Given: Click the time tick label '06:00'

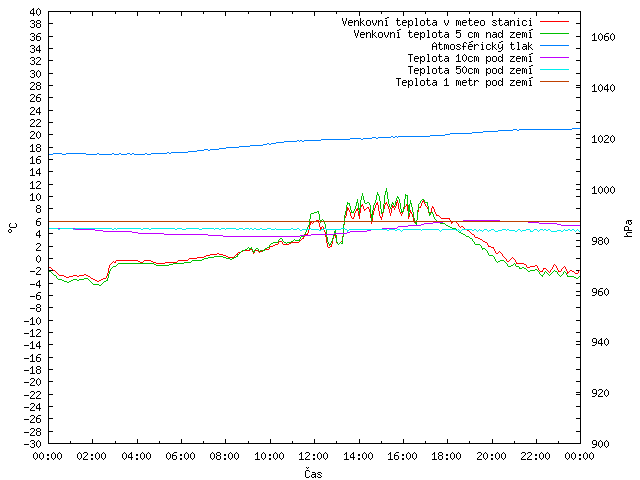Looking at the screenshot, I should tap(180, 456).
